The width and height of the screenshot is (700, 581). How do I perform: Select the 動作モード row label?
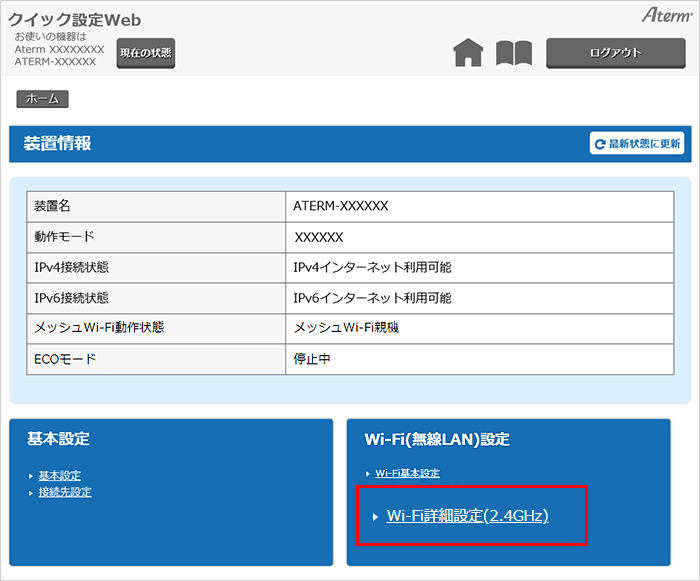[x=64, y=237]
